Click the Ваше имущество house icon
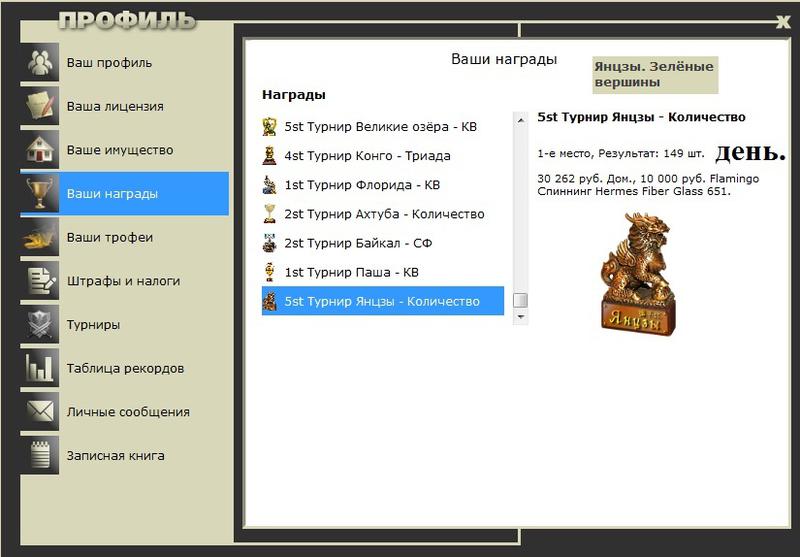The height and width of the screenshot is (557, 800). 40,150
